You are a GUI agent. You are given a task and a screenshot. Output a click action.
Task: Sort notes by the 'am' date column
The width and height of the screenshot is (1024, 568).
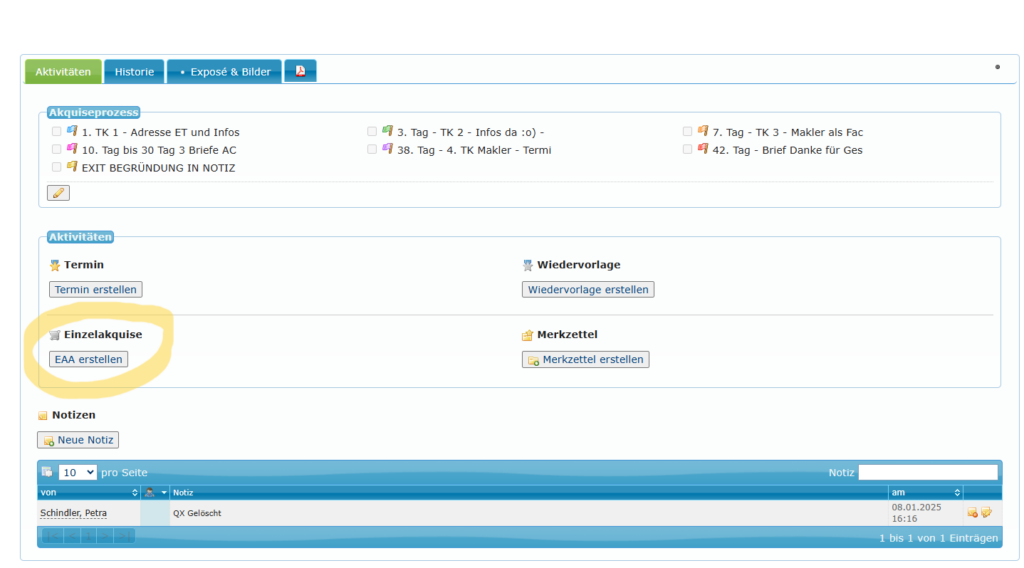925,492
